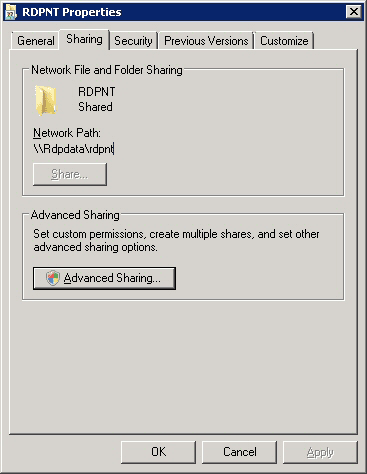Viewport: 367px width, 474px height.
Task: Click the greyed-out Share... button
Action: pyautogui.click(x=70, y=174)
